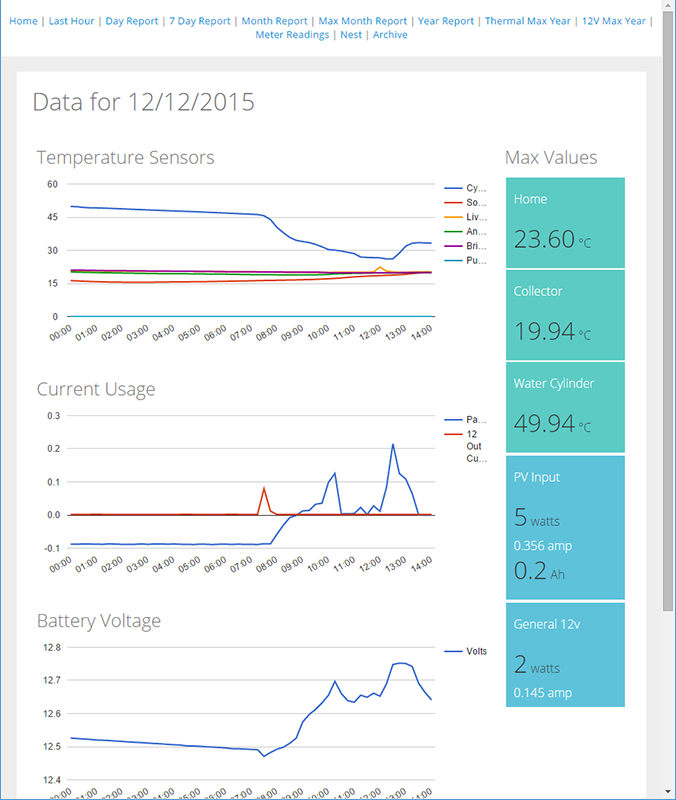Go to the Meter Readings page
The width and height of the screenshot is (676, 800).
[292, 35]
